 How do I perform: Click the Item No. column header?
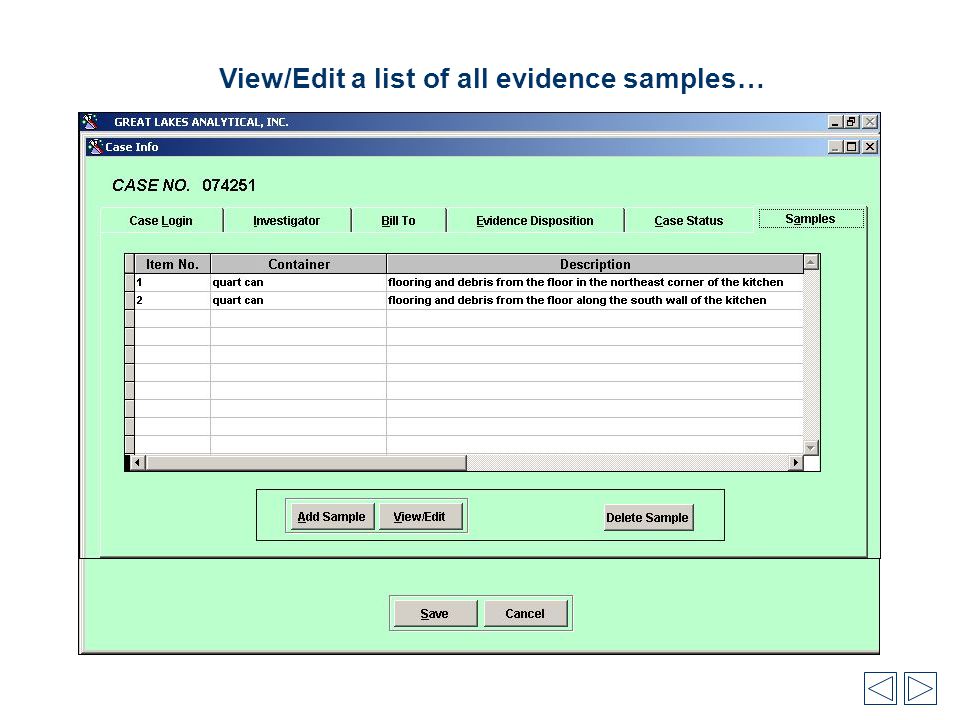coord(173,264)
